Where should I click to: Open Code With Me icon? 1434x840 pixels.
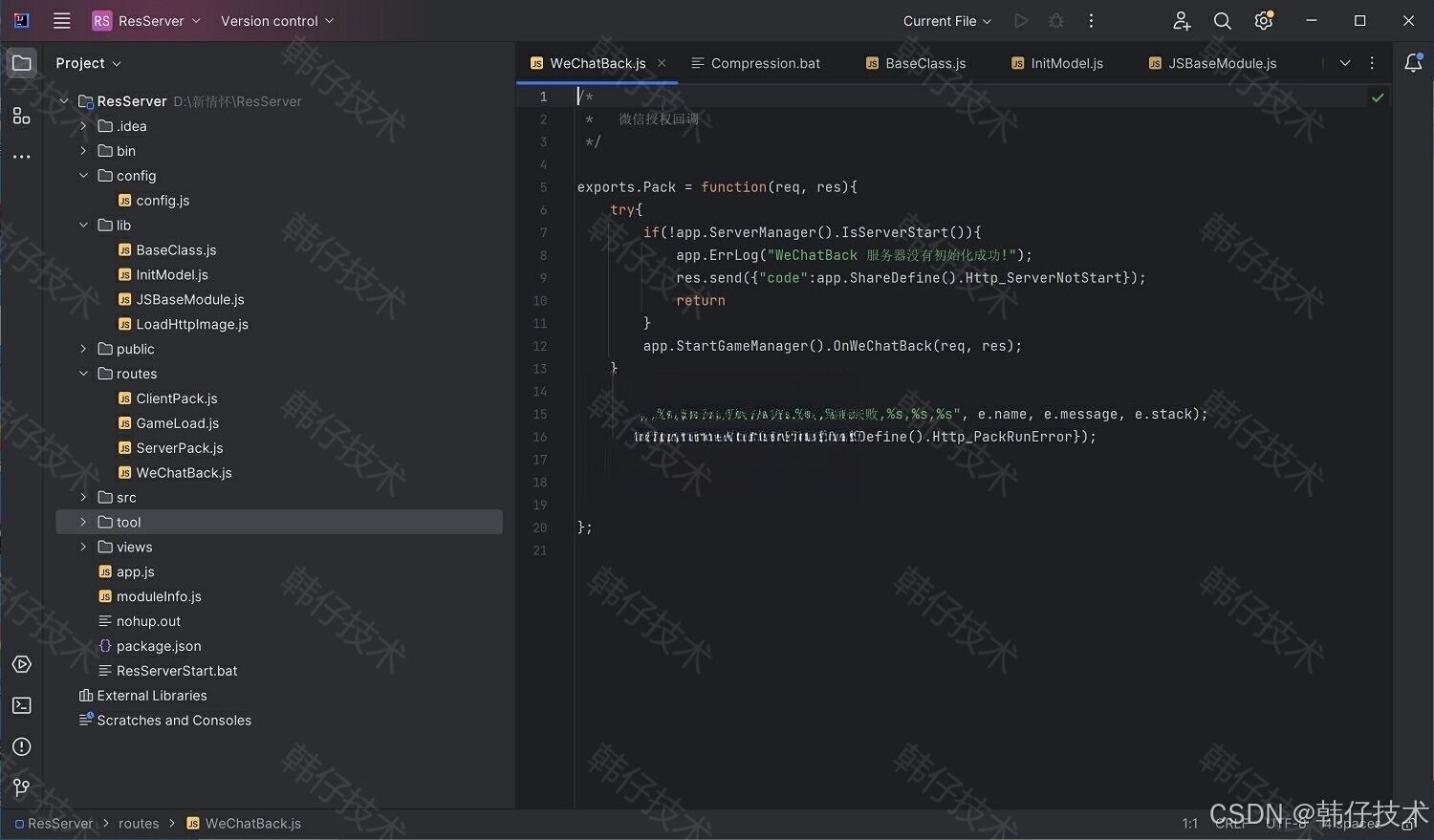click(1182, 20)
